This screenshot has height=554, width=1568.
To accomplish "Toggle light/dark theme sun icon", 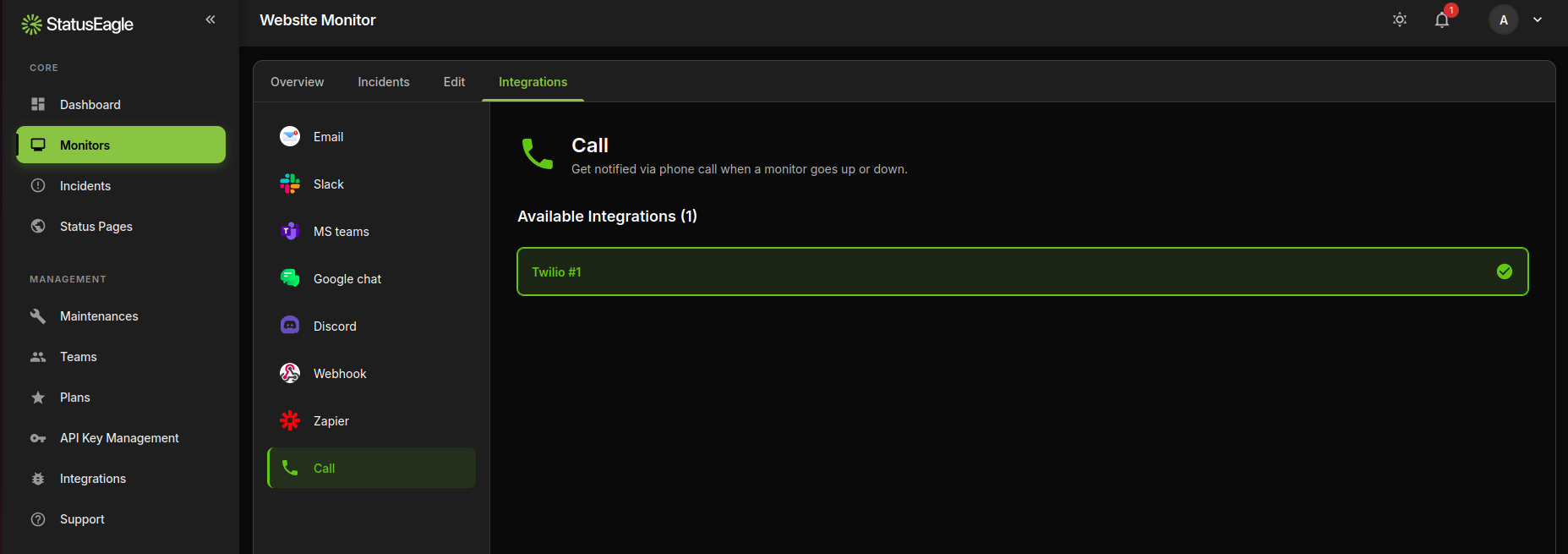I will coord(1400,19).
